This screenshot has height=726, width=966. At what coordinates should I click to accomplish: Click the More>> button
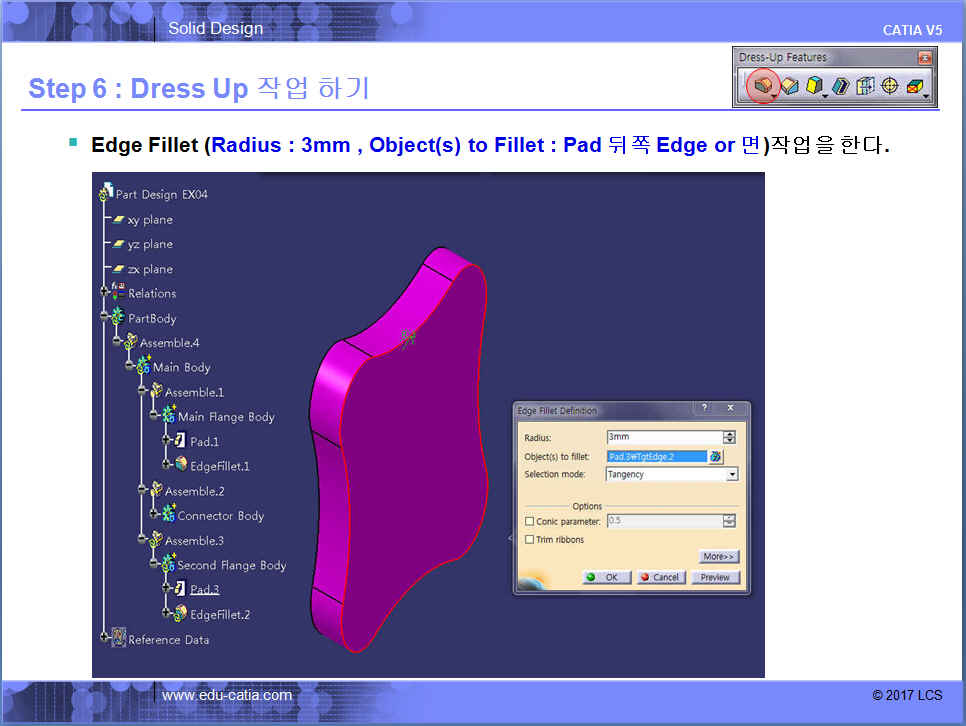[x=718, y=556]
